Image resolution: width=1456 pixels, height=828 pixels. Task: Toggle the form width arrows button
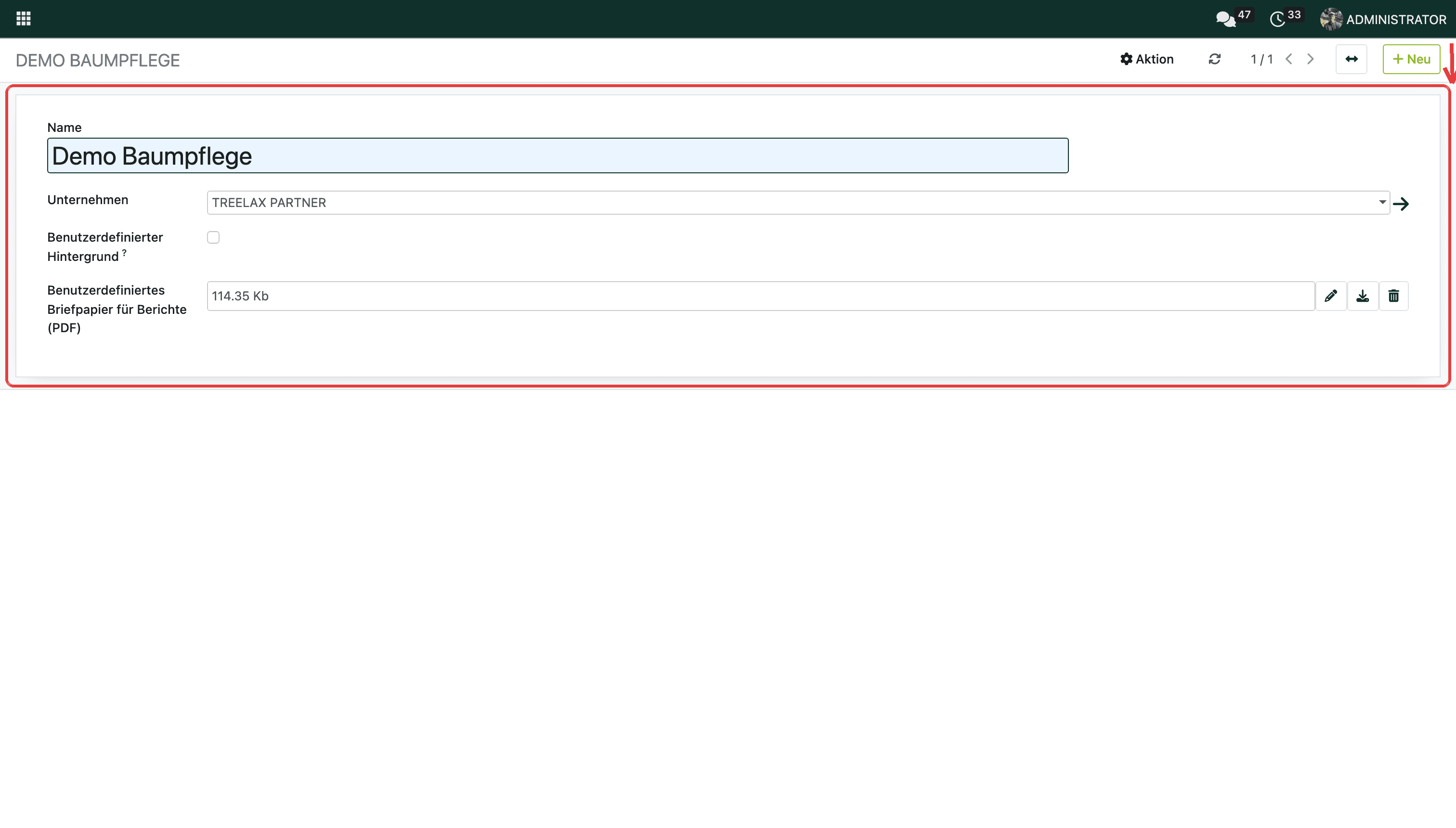tap(1352, 59)
